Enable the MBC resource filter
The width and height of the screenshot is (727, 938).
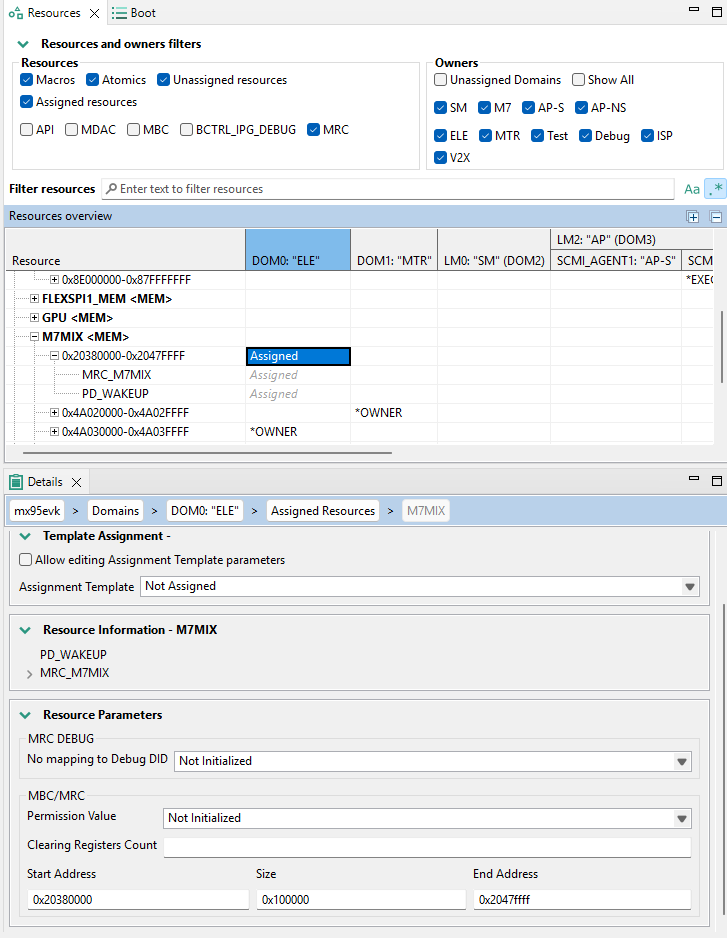(133, 129)
